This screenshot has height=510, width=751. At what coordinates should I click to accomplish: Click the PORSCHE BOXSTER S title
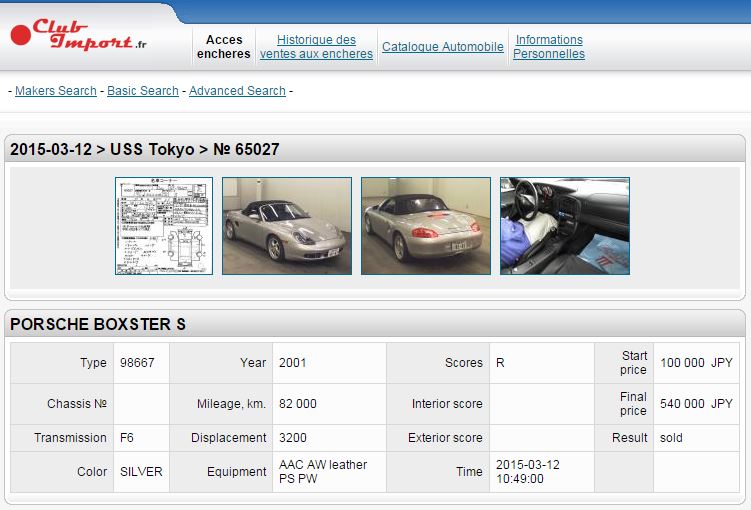tap(98, 325)
